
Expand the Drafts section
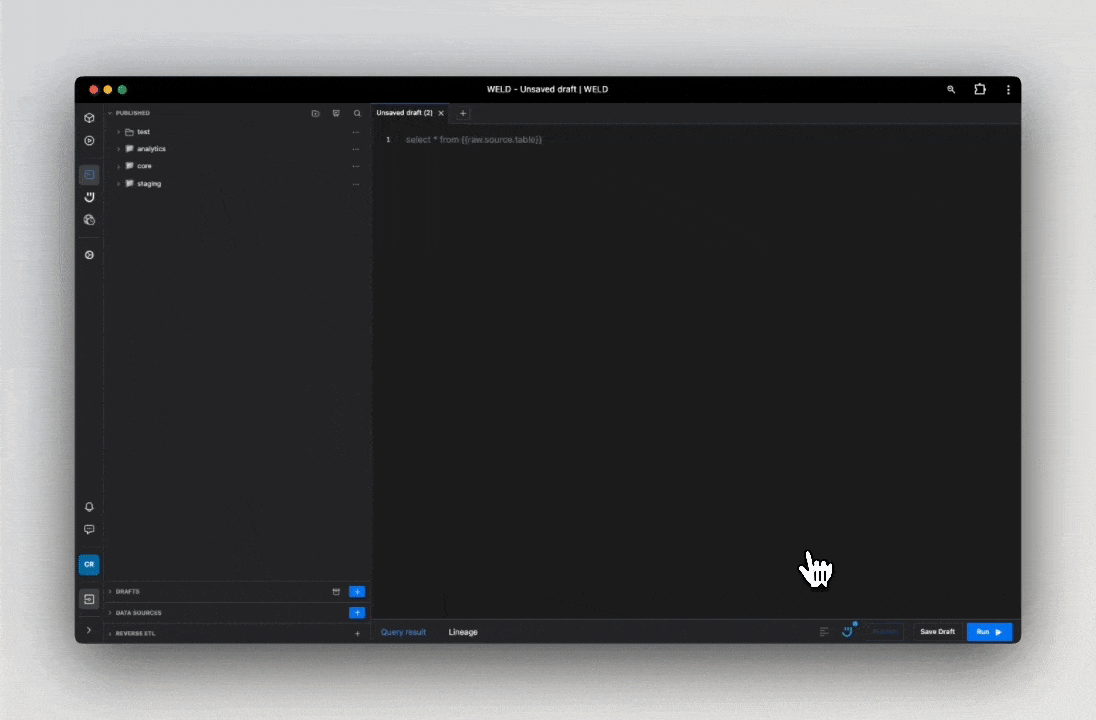pyautogui.click(x=110, y=592)
